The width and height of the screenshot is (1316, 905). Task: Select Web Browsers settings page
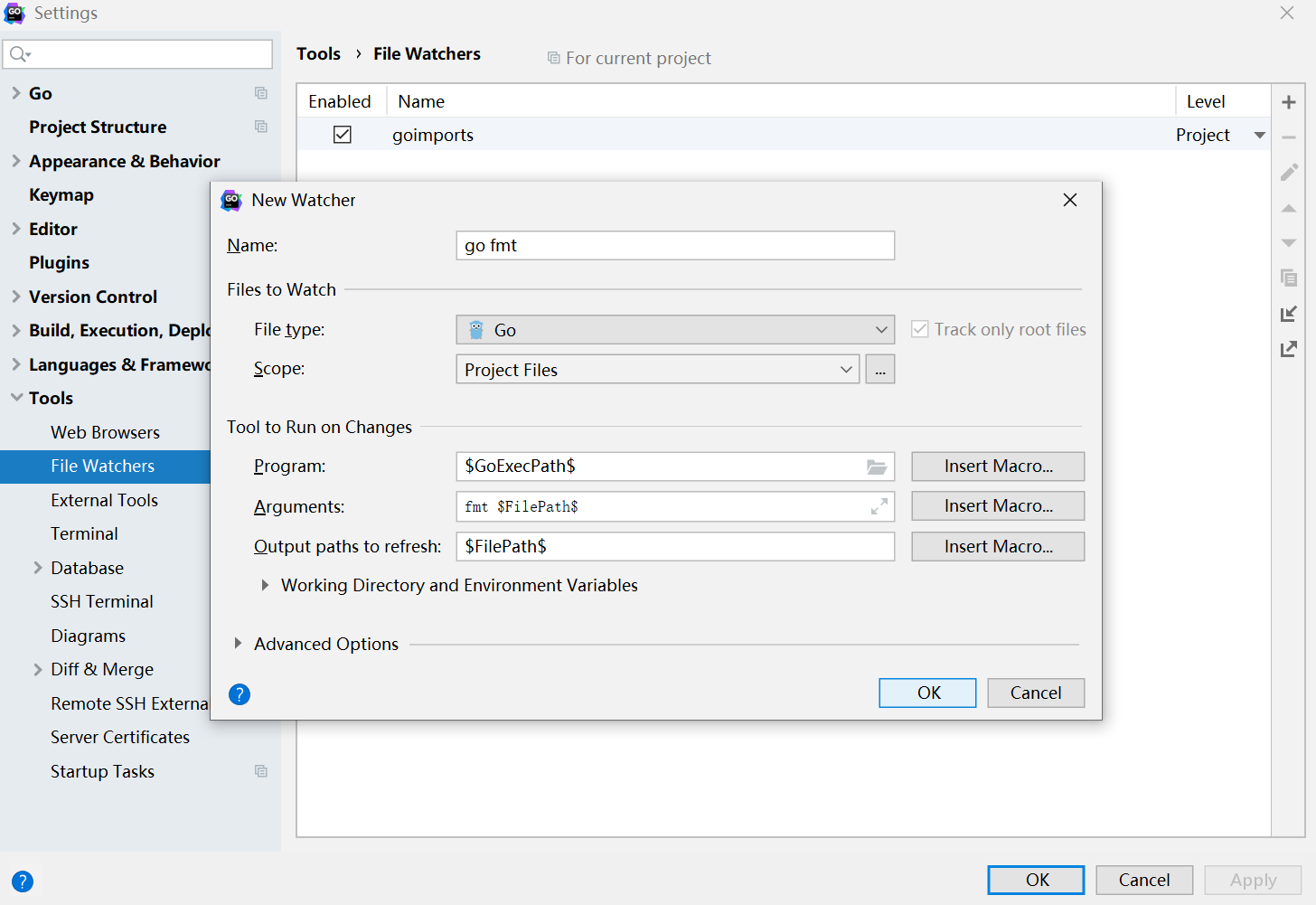click(x=105, y=432)
